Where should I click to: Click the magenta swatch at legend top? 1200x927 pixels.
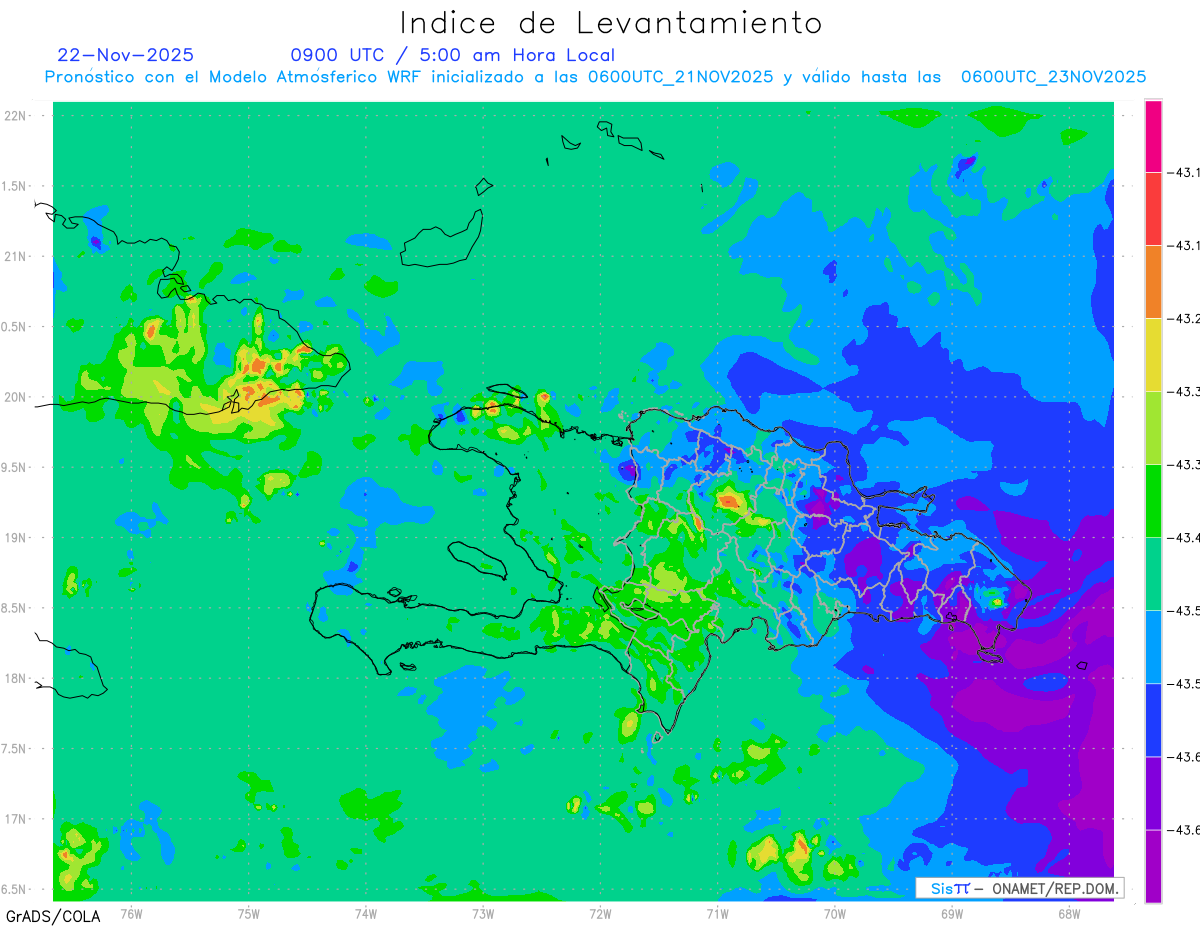tap(1153, 136)
